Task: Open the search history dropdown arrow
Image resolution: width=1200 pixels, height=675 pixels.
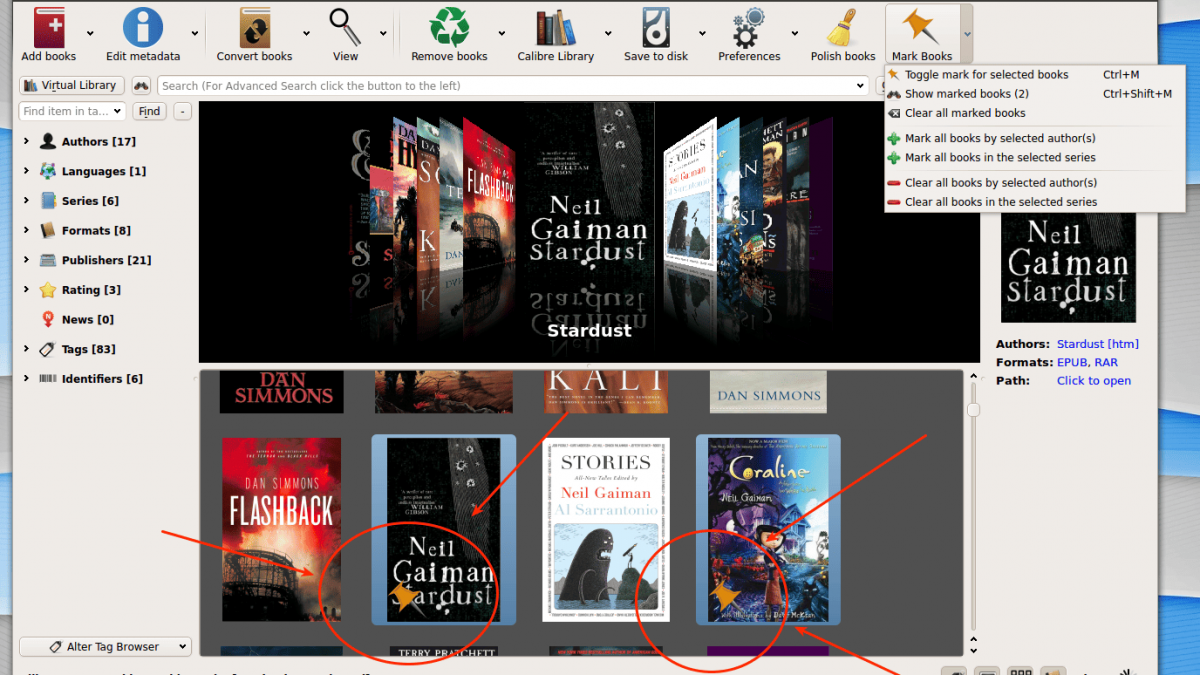Action: pyautogui.click(x=862, y=86)
